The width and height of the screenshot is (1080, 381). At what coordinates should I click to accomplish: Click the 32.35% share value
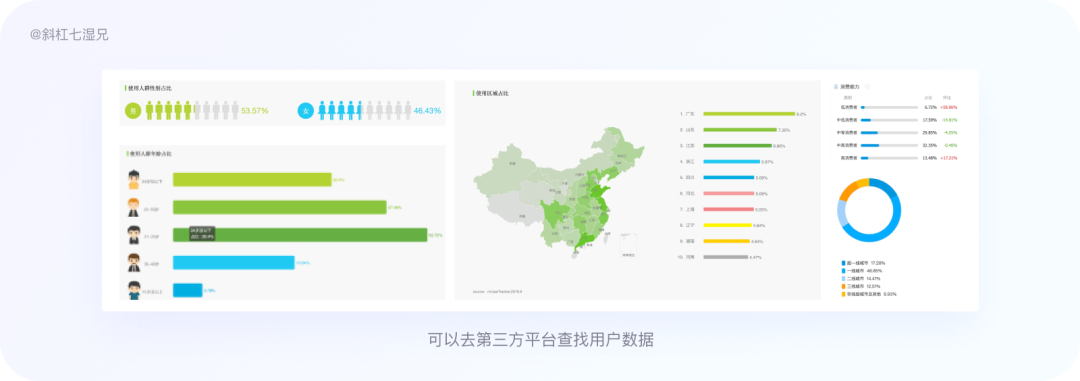[x=930, y=145]
